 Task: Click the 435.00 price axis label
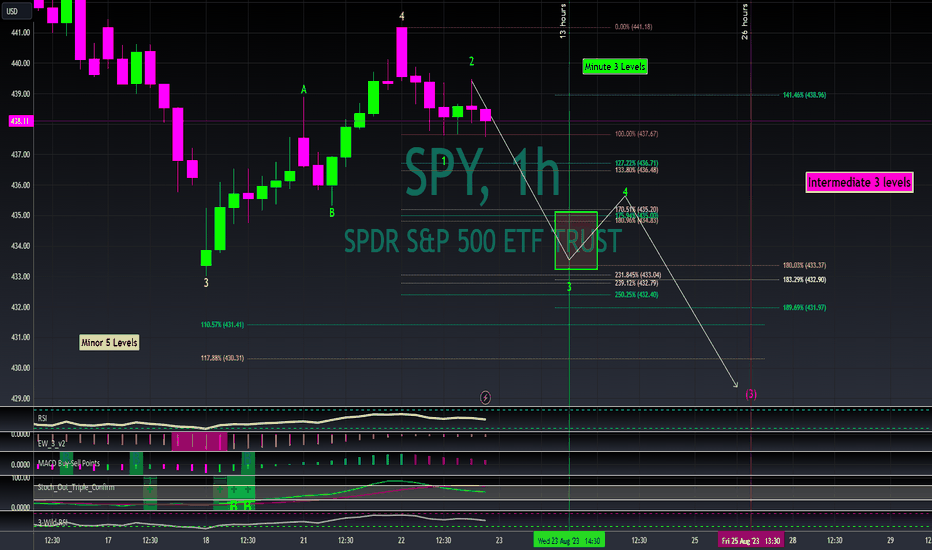click(x=20, y=215)
